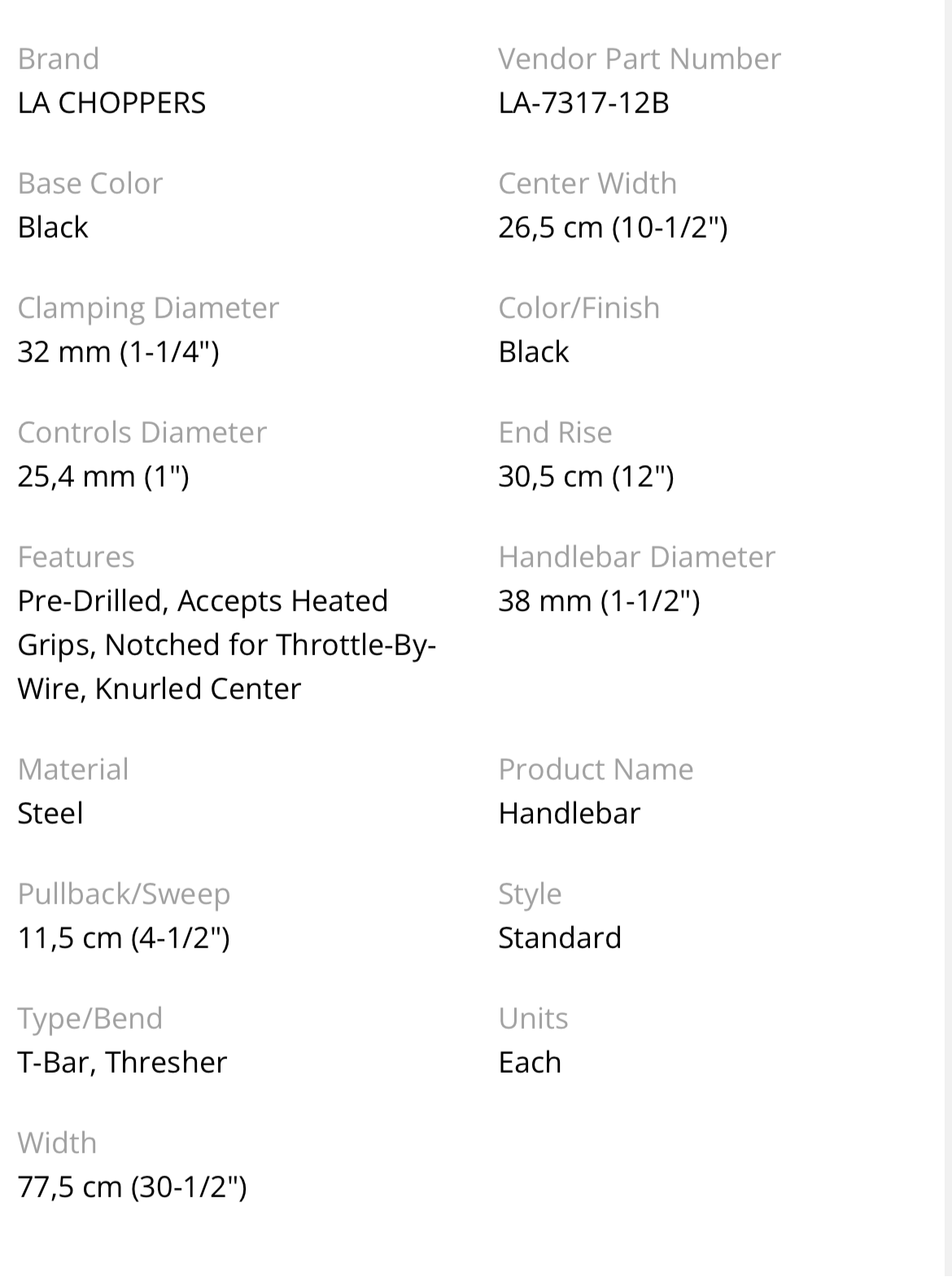Click the Material value Steel
952x1277 pixels.
point(50,813)
